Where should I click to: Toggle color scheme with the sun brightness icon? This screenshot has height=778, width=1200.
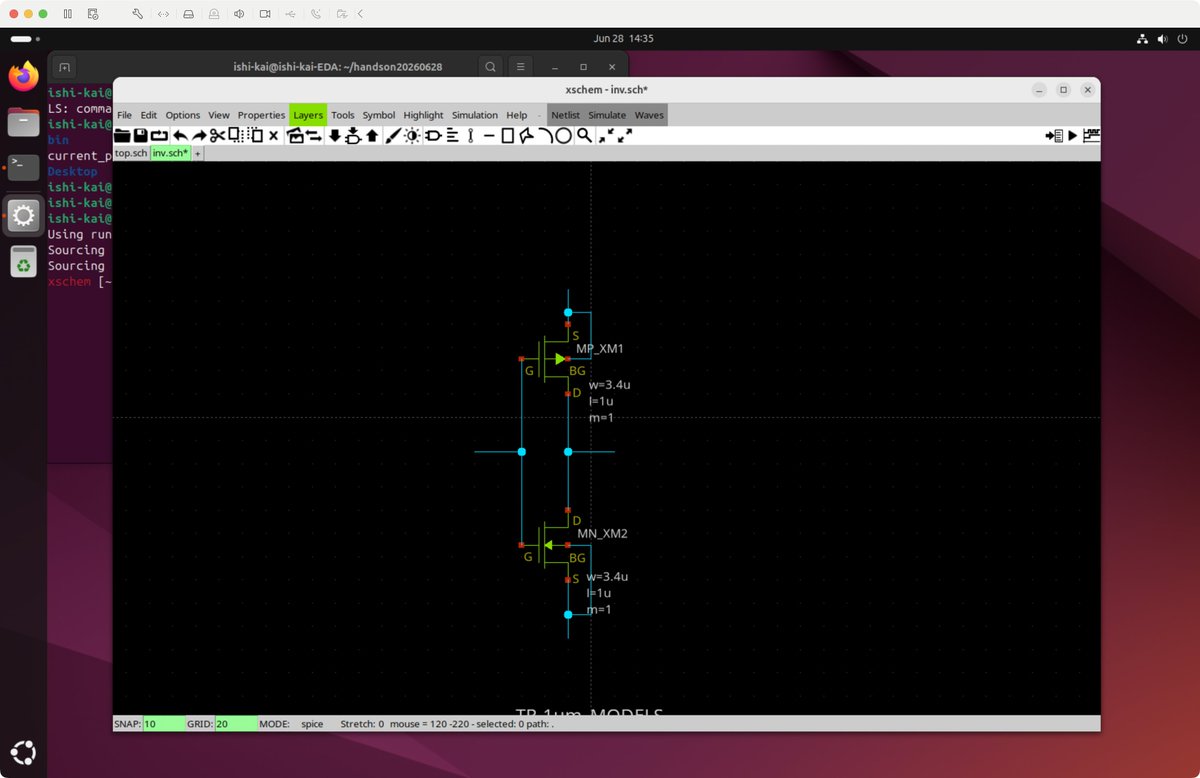tap(412, 135)
